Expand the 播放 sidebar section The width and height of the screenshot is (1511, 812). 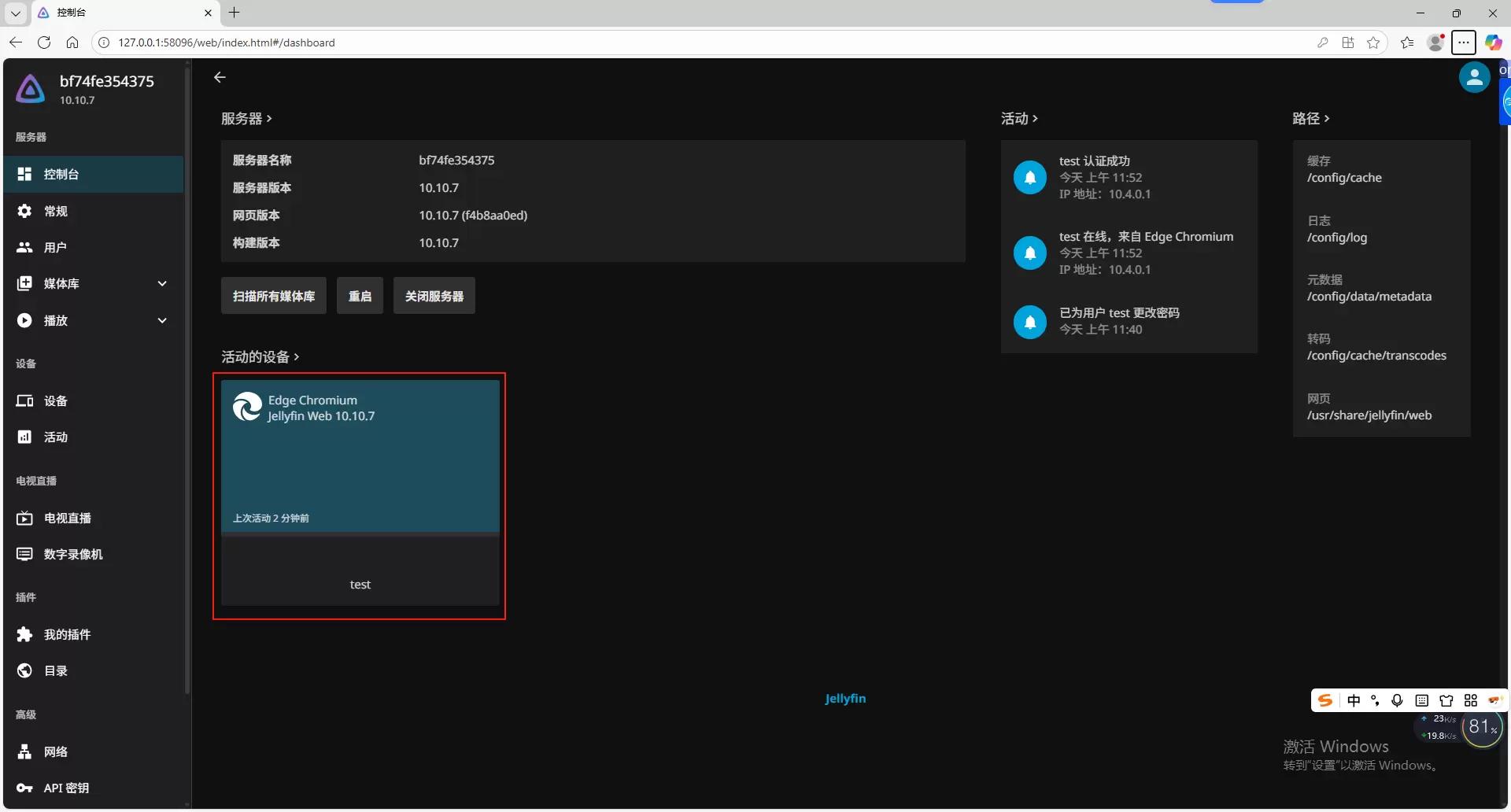tap(162, 320)
